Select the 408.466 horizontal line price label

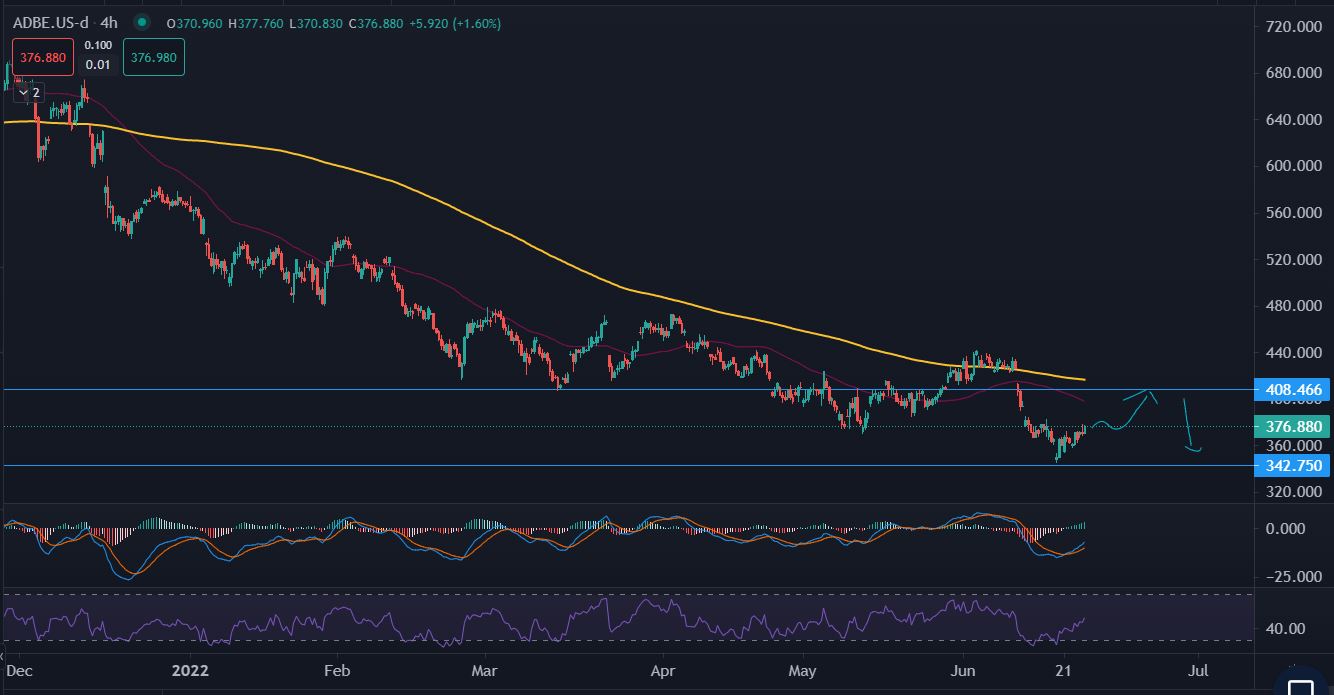1293,390
